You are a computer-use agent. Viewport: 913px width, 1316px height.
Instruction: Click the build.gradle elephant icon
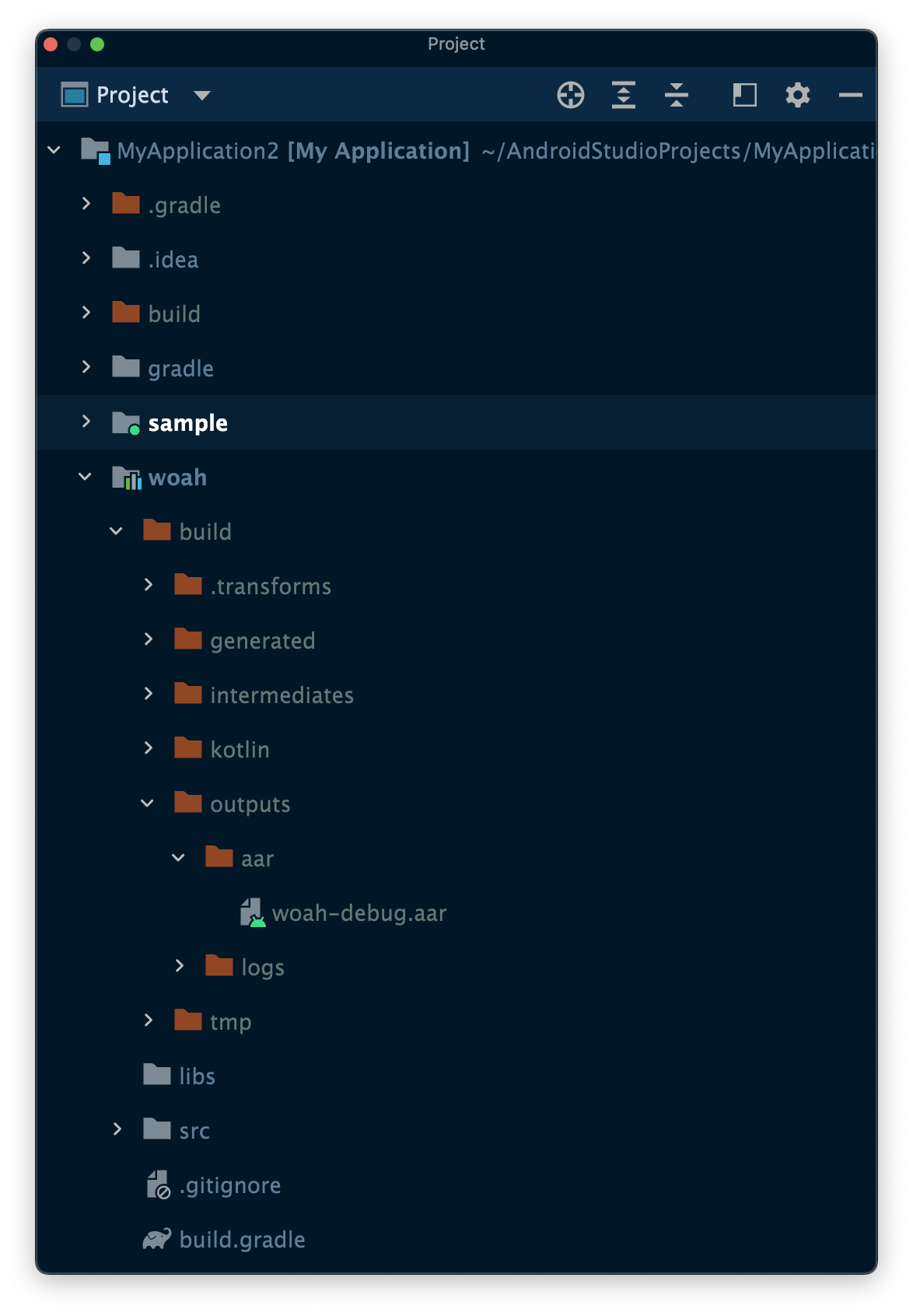coord(157,1239)
